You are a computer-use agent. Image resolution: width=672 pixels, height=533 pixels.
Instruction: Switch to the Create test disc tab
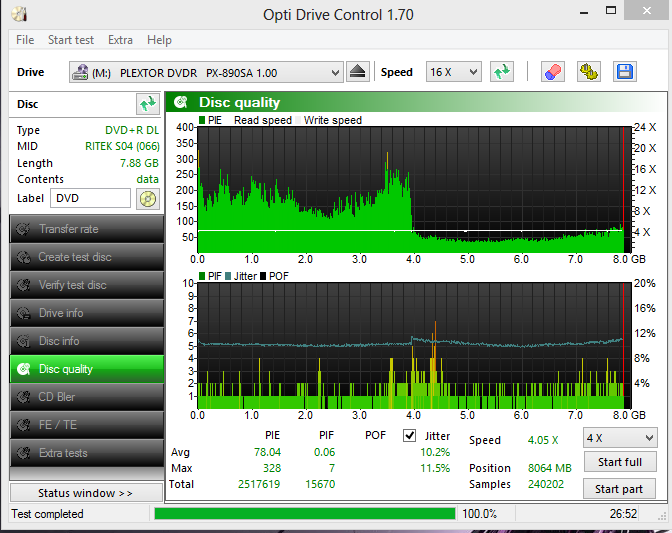click(x=87, y=257)
